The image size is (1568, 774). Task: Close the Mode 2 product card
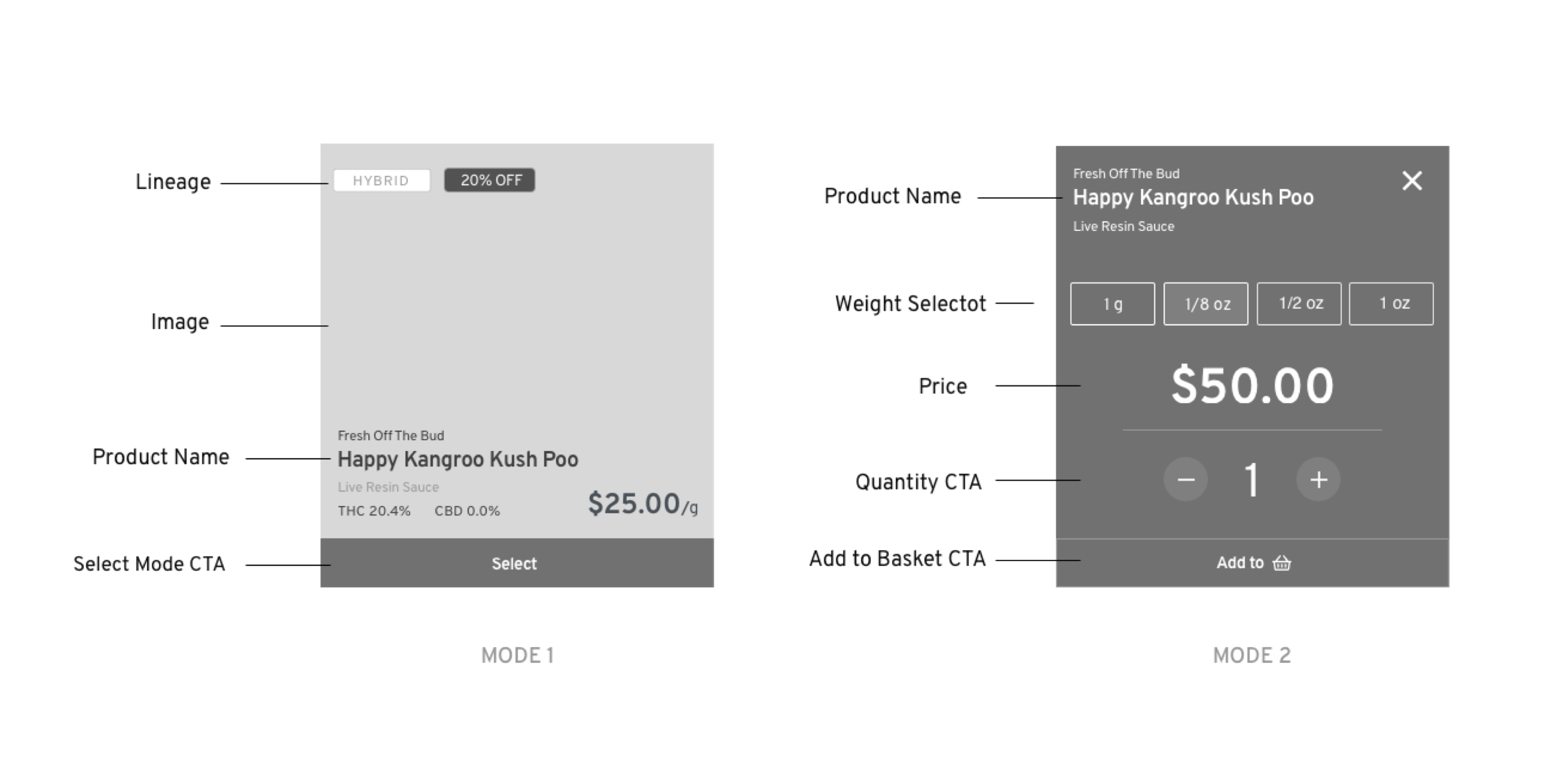(1411, 181)
